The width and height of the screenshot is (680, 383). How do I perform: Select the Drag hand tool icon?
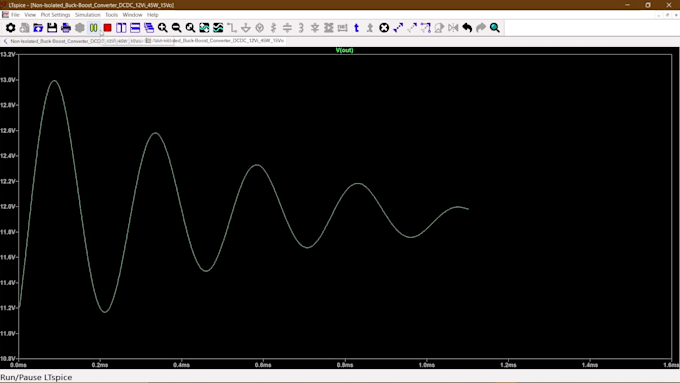click(439, 28)
